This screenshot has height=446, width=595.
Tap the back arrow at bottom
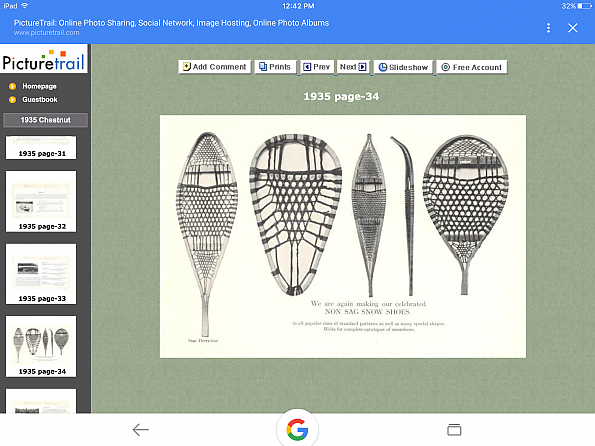click(x=140, y=430)
